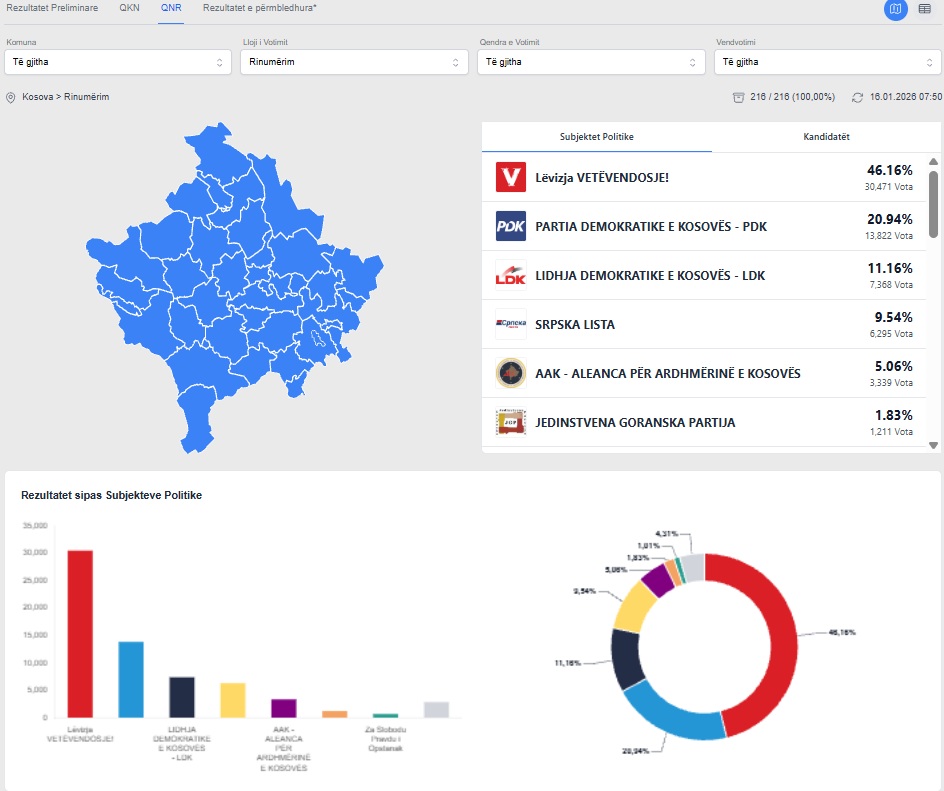Click the Srpska Lista logo
944x791 pixels.
tap(511, 324)
